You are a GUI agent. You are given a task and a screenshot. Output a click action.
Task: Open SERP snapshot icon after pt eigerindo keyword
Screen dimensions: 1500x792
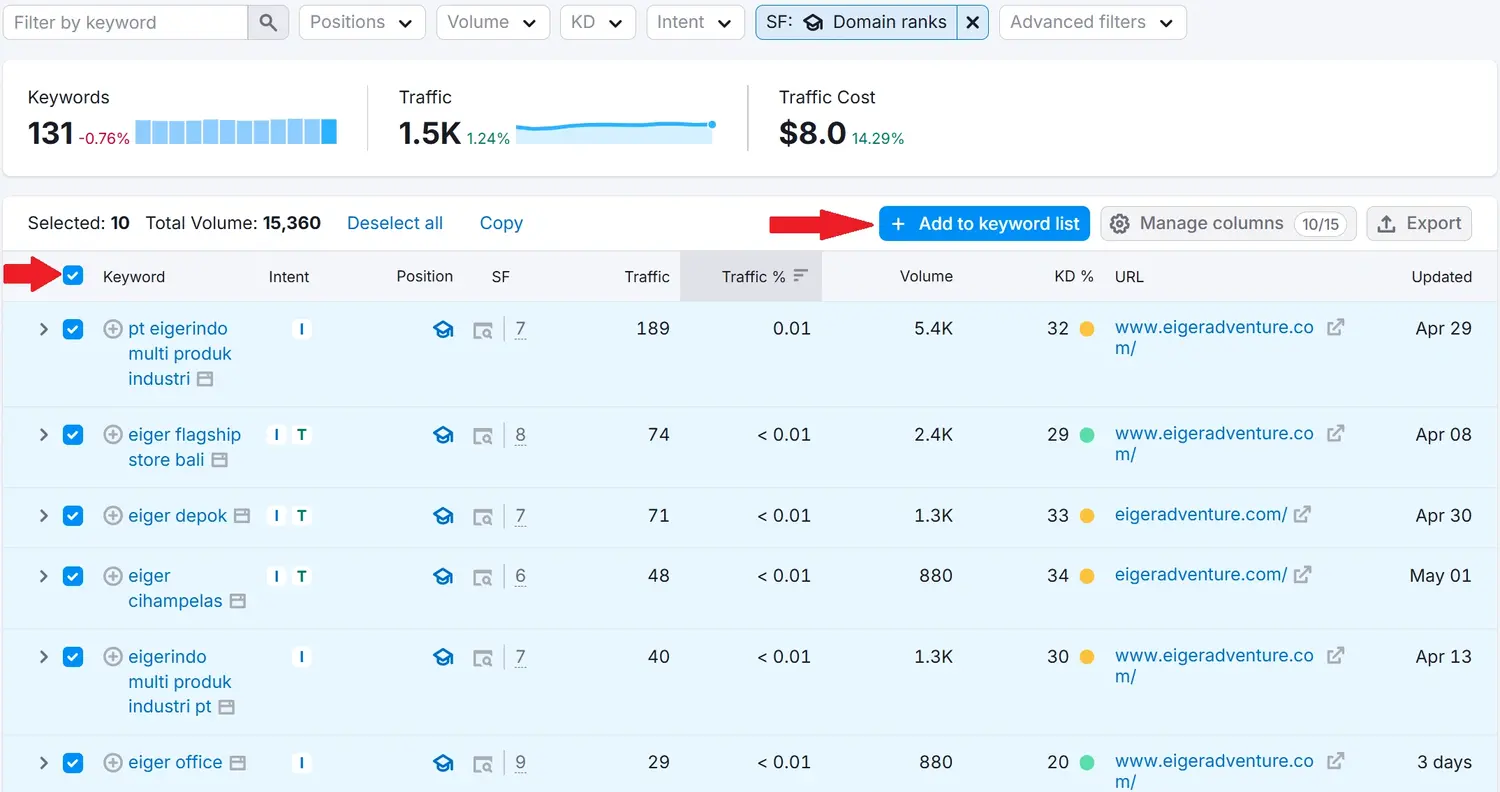coord(204,379)
